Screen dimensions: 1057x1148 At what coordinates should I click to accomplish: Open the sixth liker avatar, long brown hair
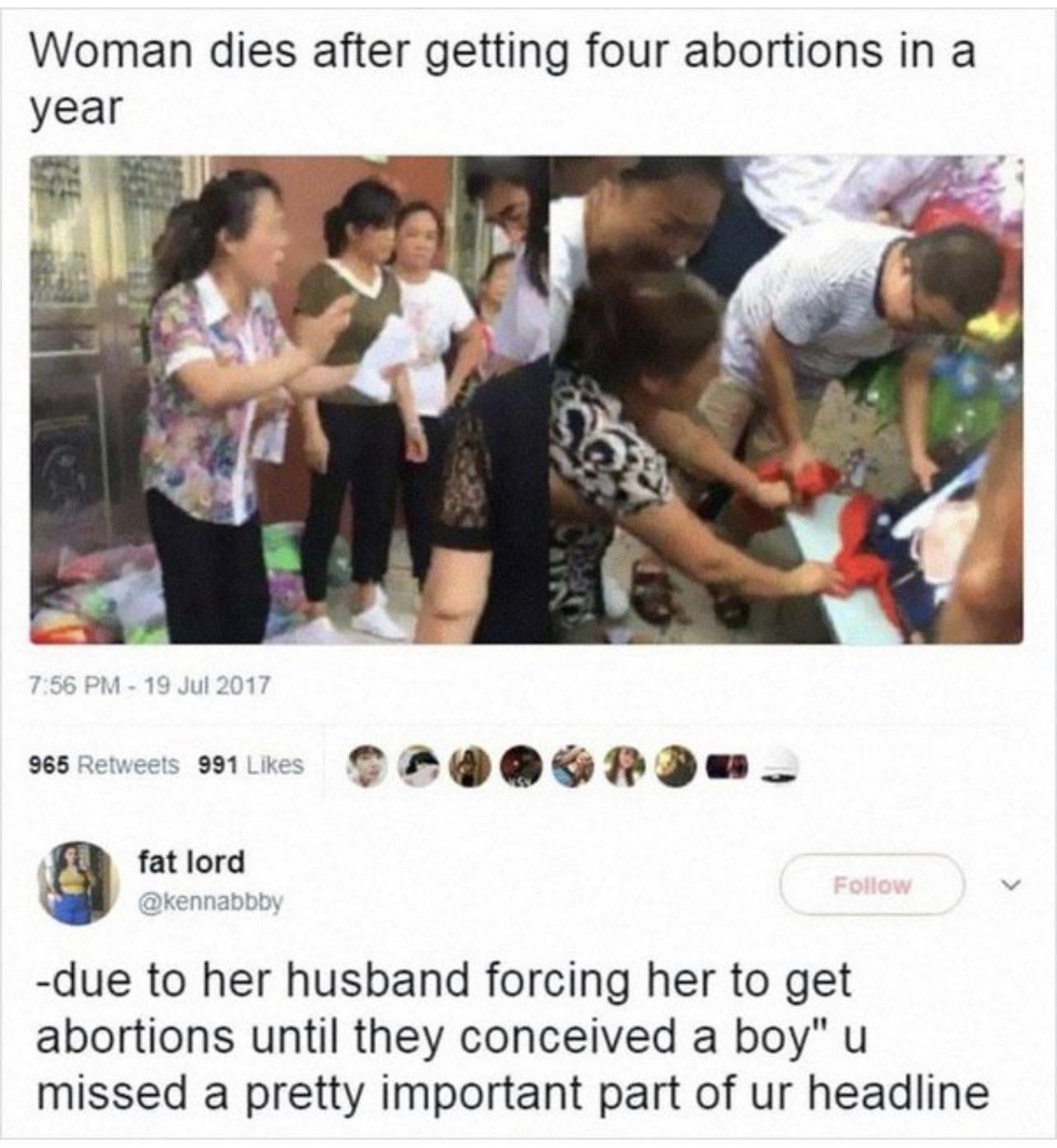coord(622,767)
